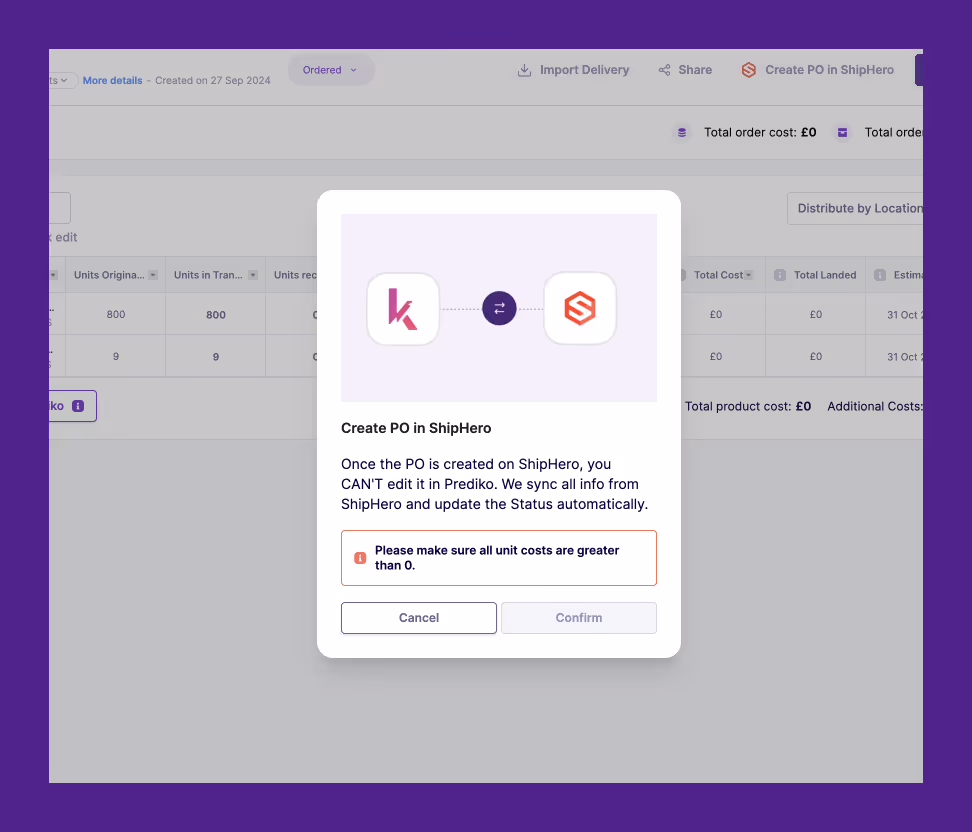This screenshot has width=972, height=832.
Task: Click the Units rec column header
Action: click(x=296, y=275)
